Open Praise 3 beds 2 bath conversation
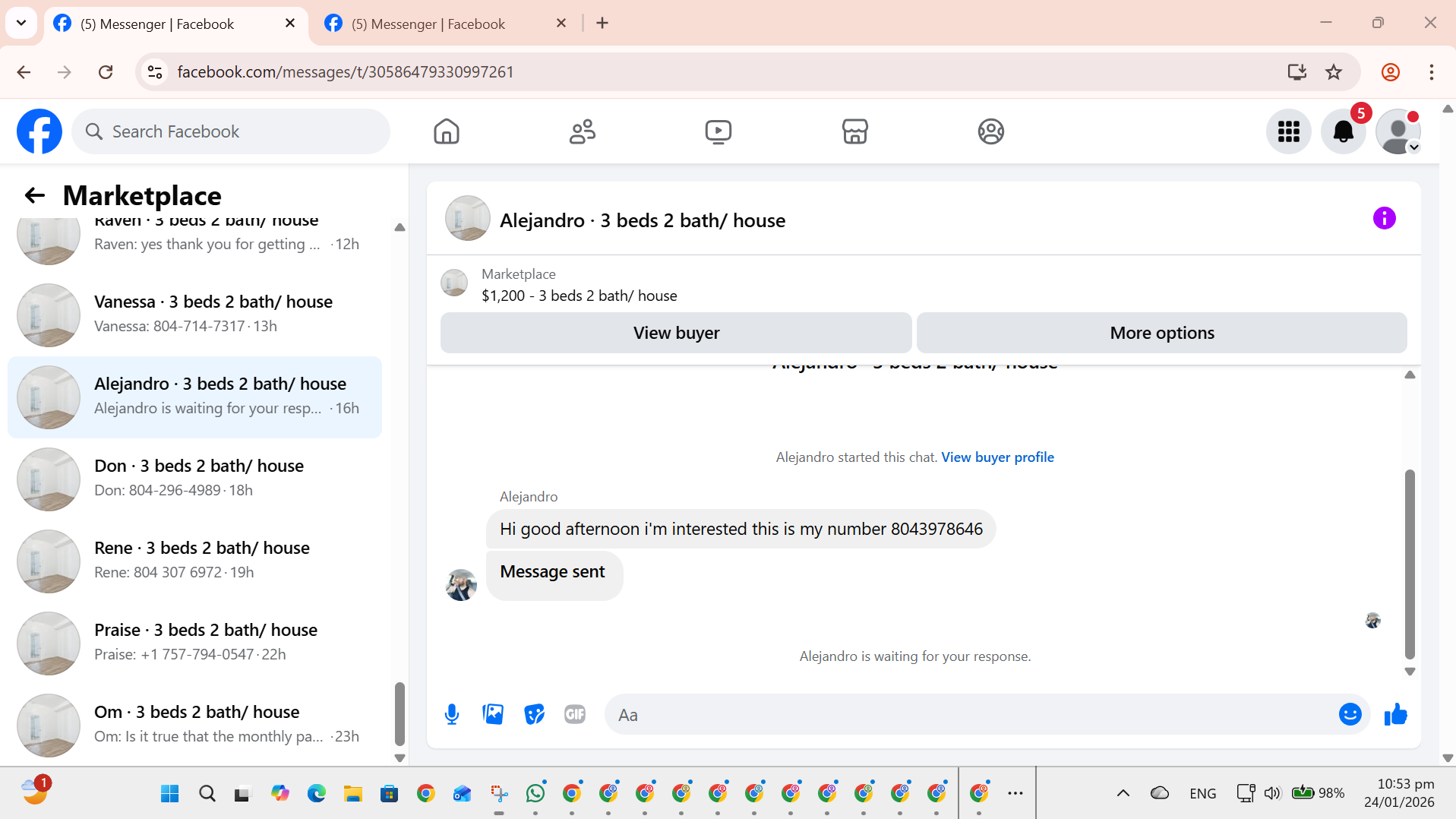 [194, 643]
